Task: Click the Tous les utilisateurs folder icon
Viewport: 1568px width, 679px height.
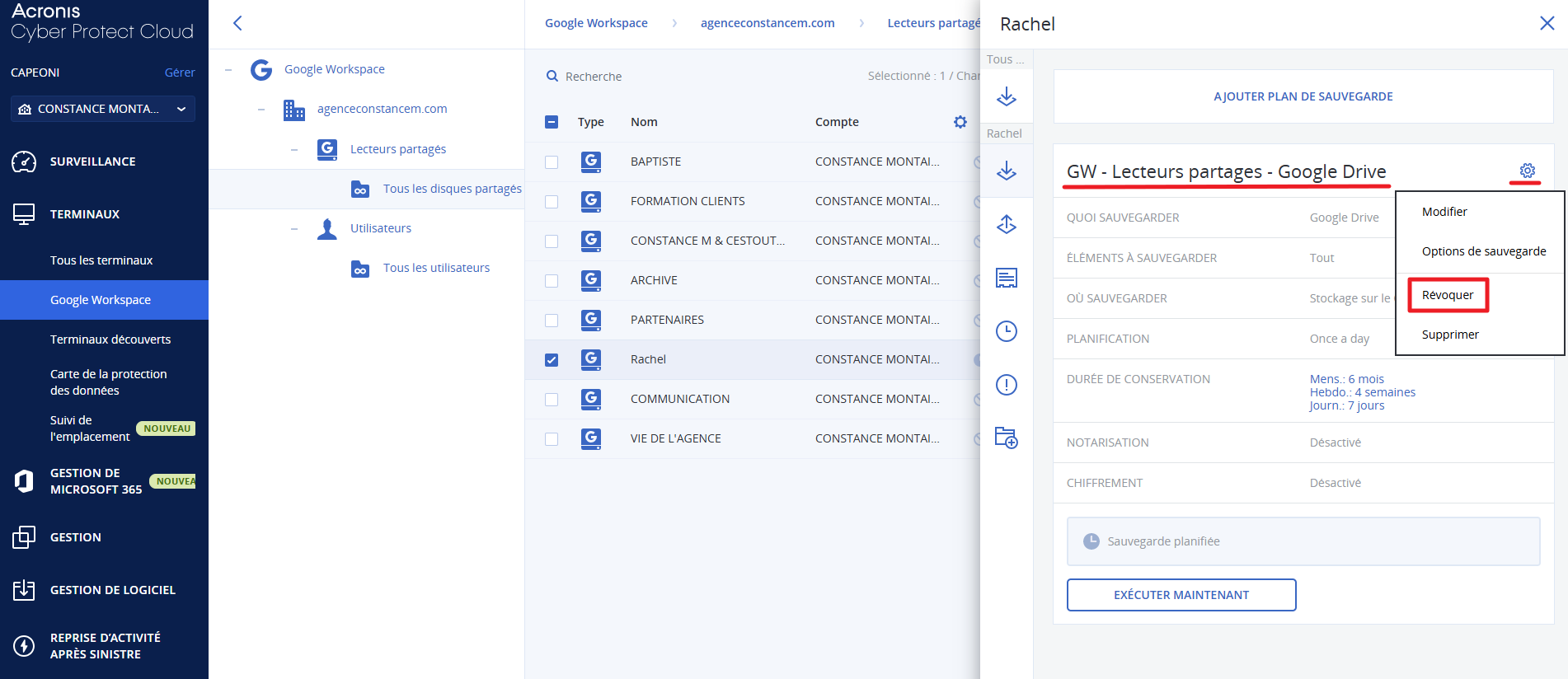Action: [360, 269]
